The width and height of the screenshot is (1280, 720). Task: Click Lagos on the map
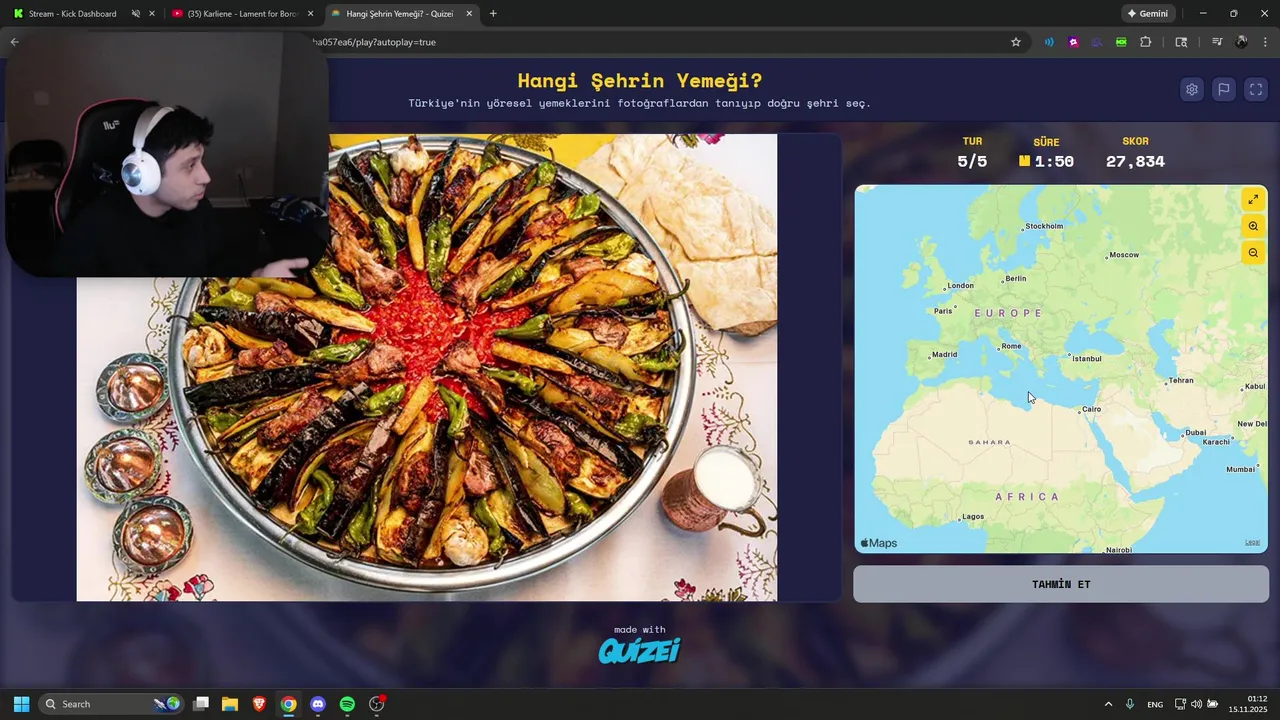point(971,517)
